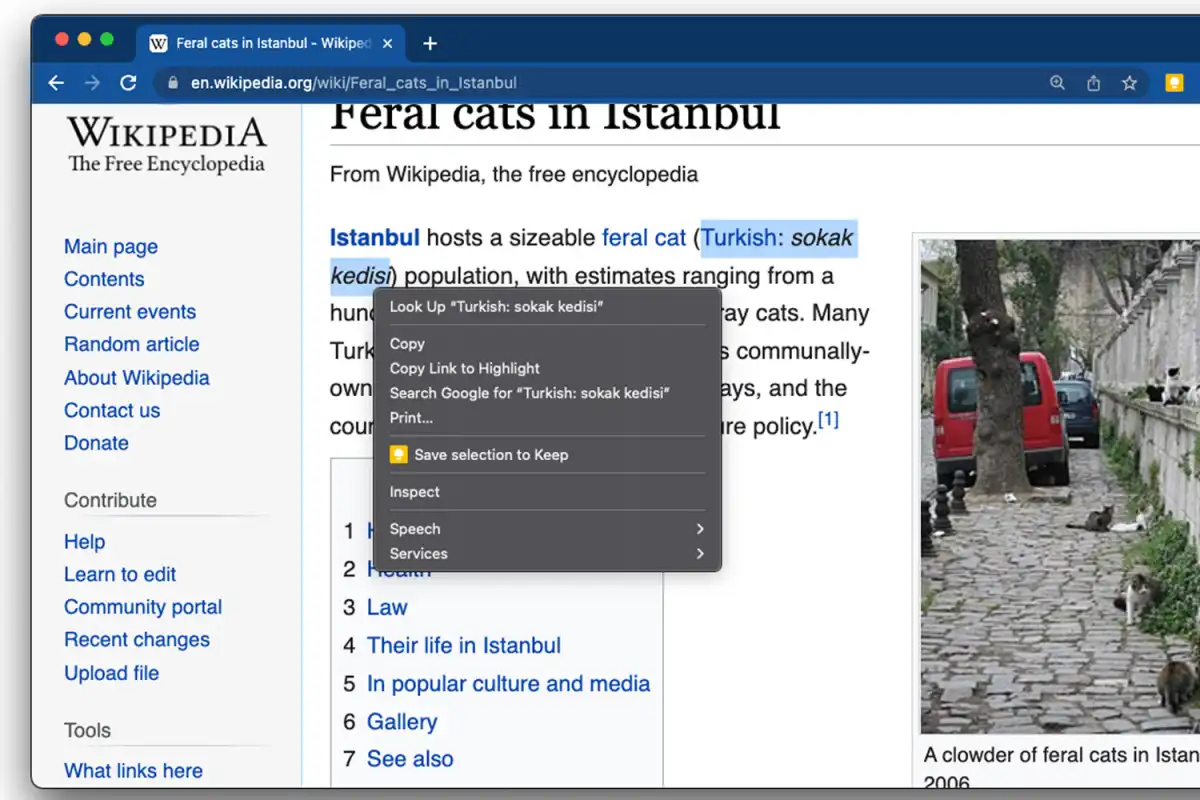Open the Random article sidebar link
The image size is (1200, 800).
[131, 344]
